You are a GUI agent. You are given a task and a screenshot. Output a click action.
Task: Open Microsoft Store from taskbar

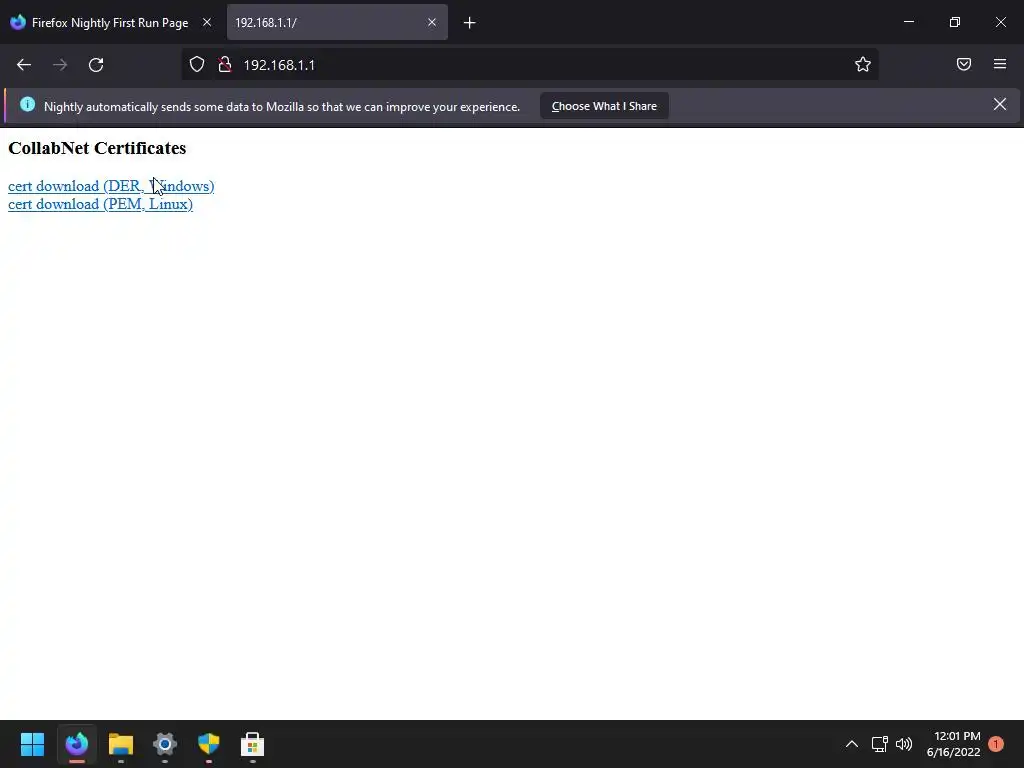(x=253, y=744)
